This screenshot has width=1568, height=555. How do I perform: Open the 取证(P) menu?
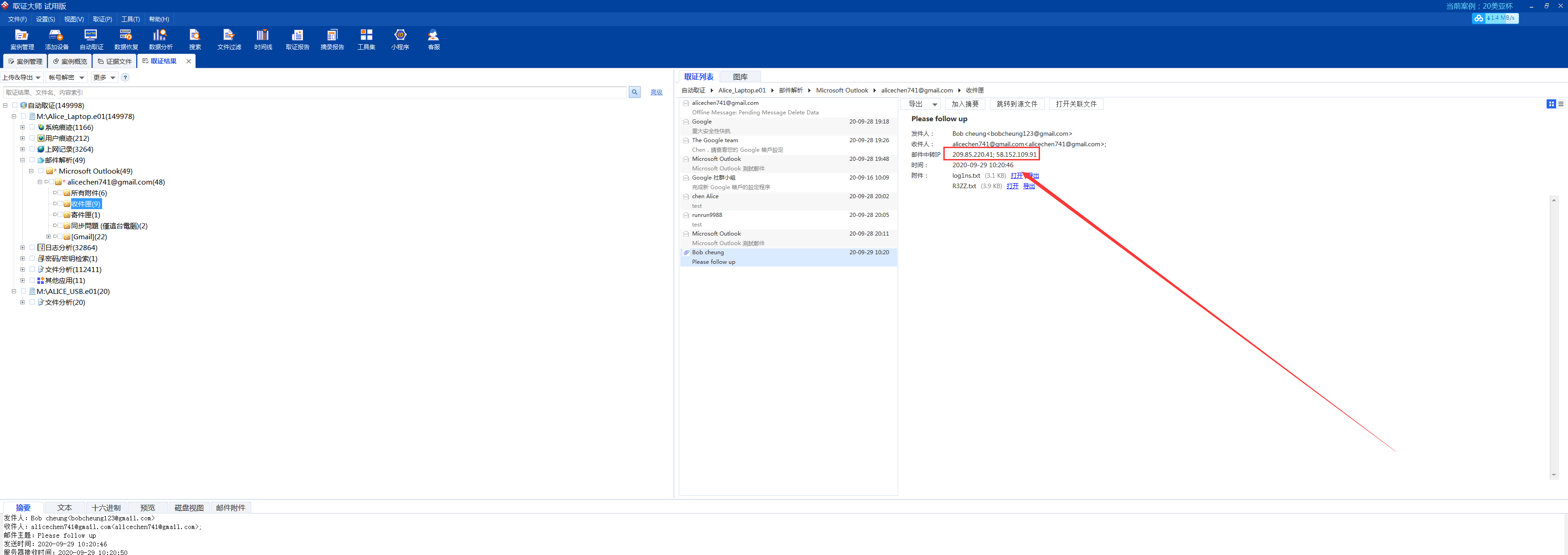coord(102,20)
